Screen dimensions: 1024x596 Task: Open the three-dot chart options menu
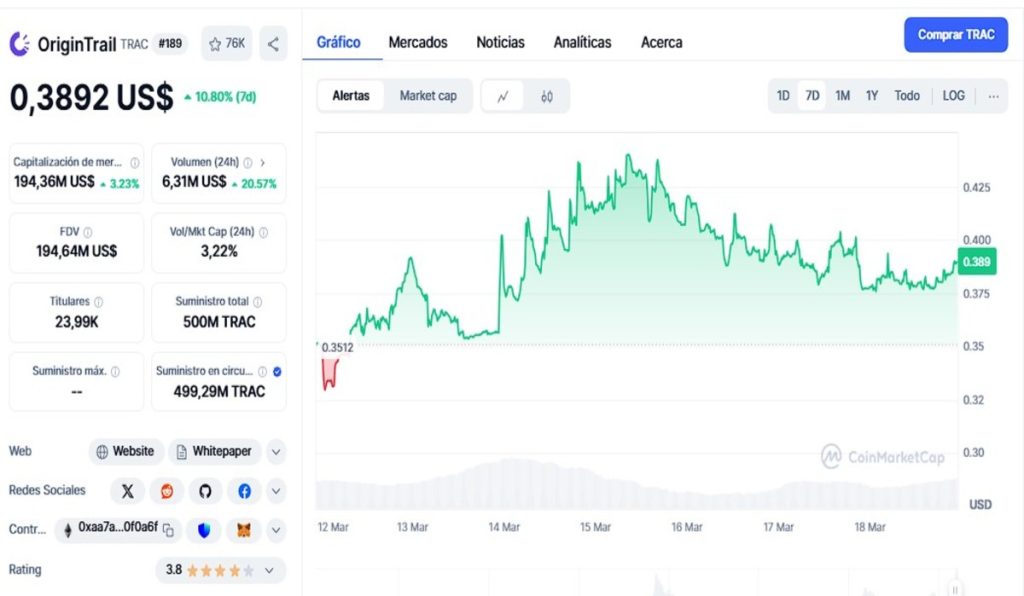993,97
